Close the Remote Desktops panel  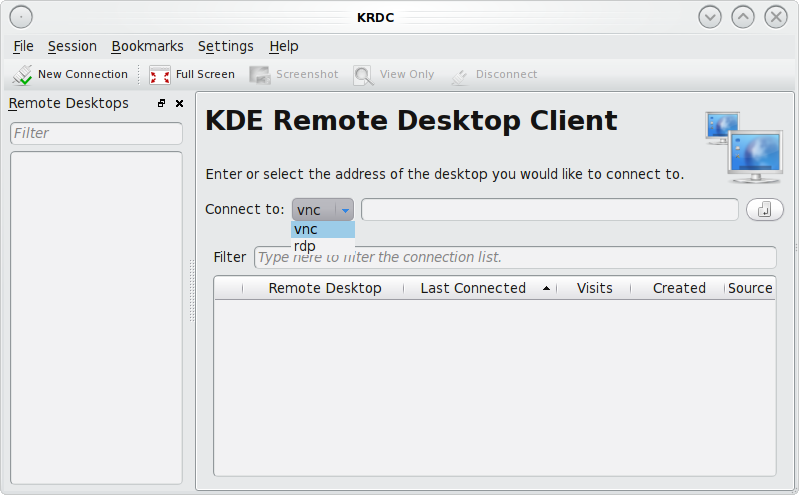[179, 103]
